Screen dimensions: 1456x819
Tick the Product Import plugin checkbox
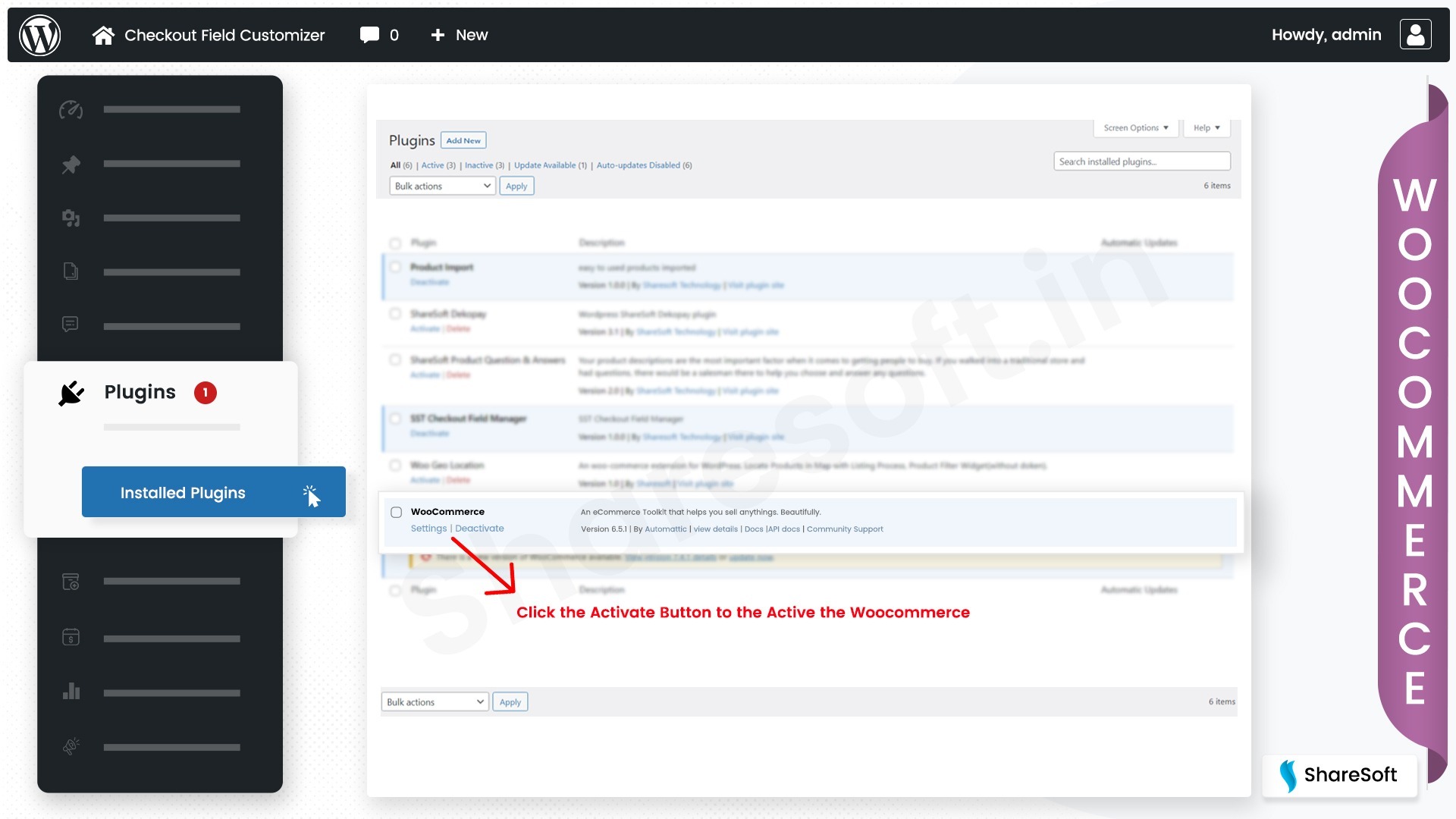[x=395, y=267]
